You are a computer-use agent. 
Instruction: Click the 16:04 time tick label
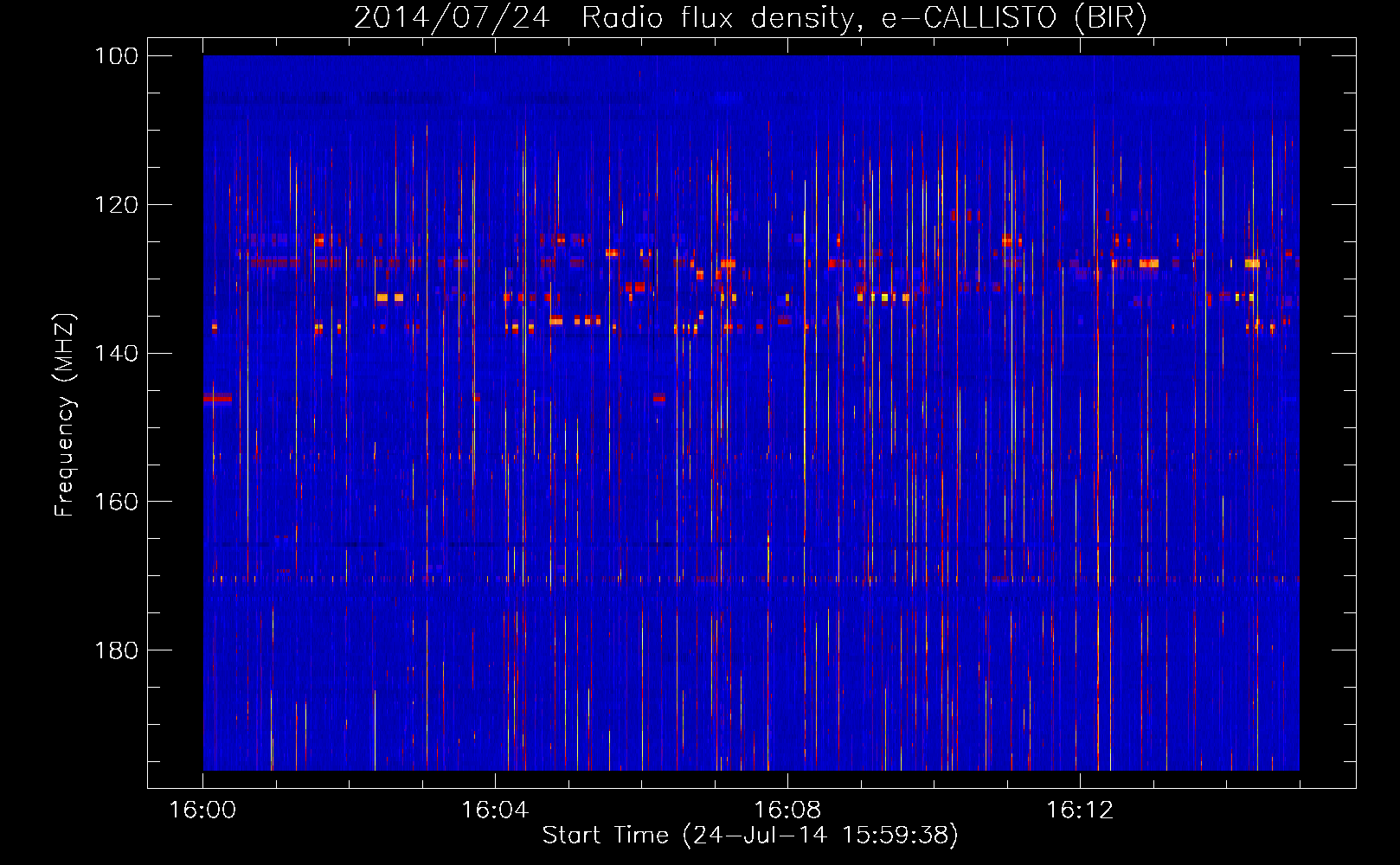click(495, 811)
